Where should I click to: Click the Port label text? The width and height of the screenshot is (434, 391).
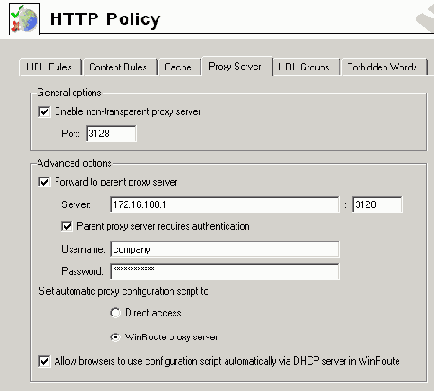tap(70, 134)
